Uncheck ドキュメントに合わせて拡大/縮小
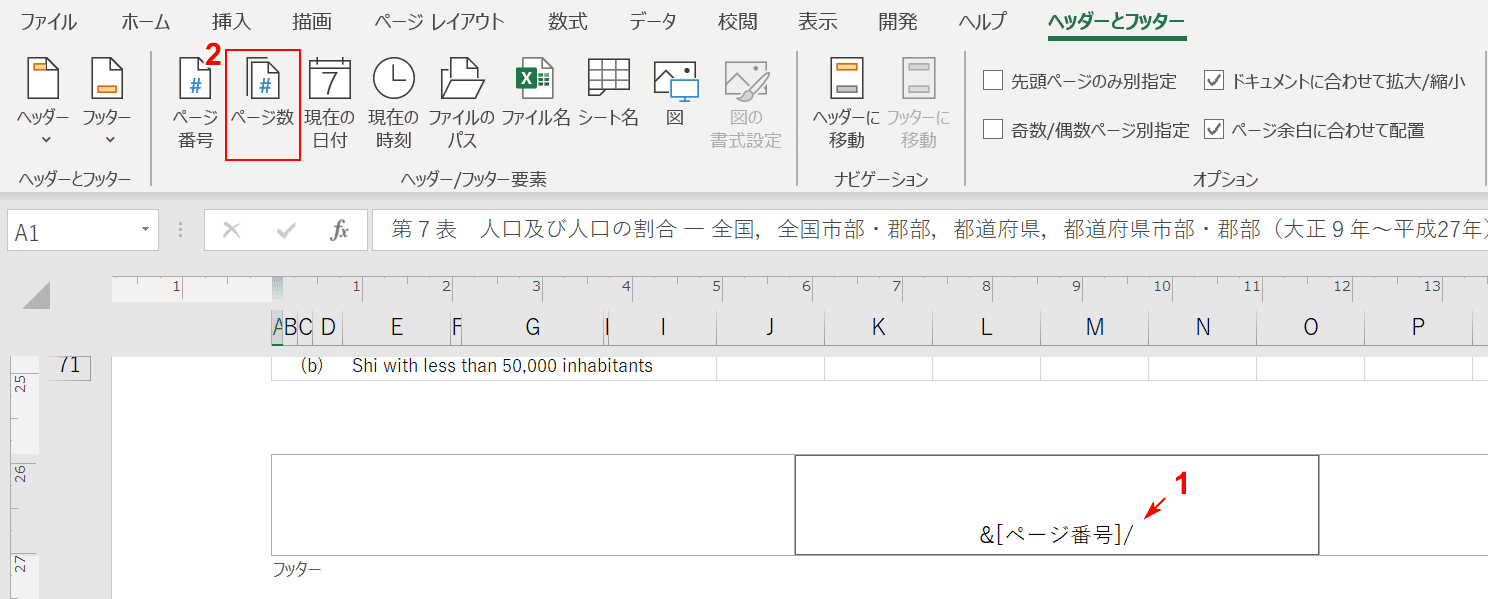Viewport: 1488px width, 599px height. [1214, 81]
